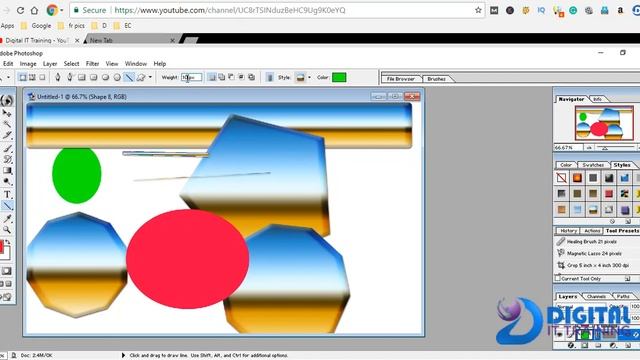The height and width of the screenshot is (360, 640).
Task: Open the View menu
Action: pyautogui.click(x=111, y=64)
